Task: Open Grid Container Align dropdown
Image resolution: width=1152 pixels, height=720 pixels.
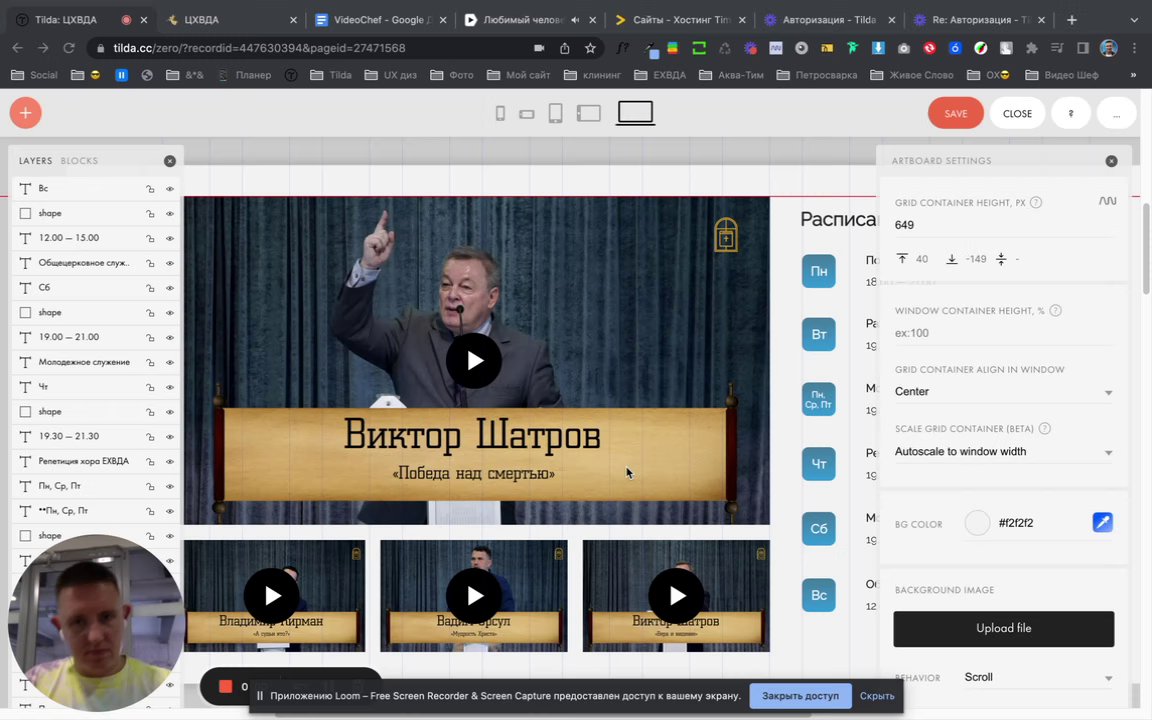Action: [x=1003, y=392]
